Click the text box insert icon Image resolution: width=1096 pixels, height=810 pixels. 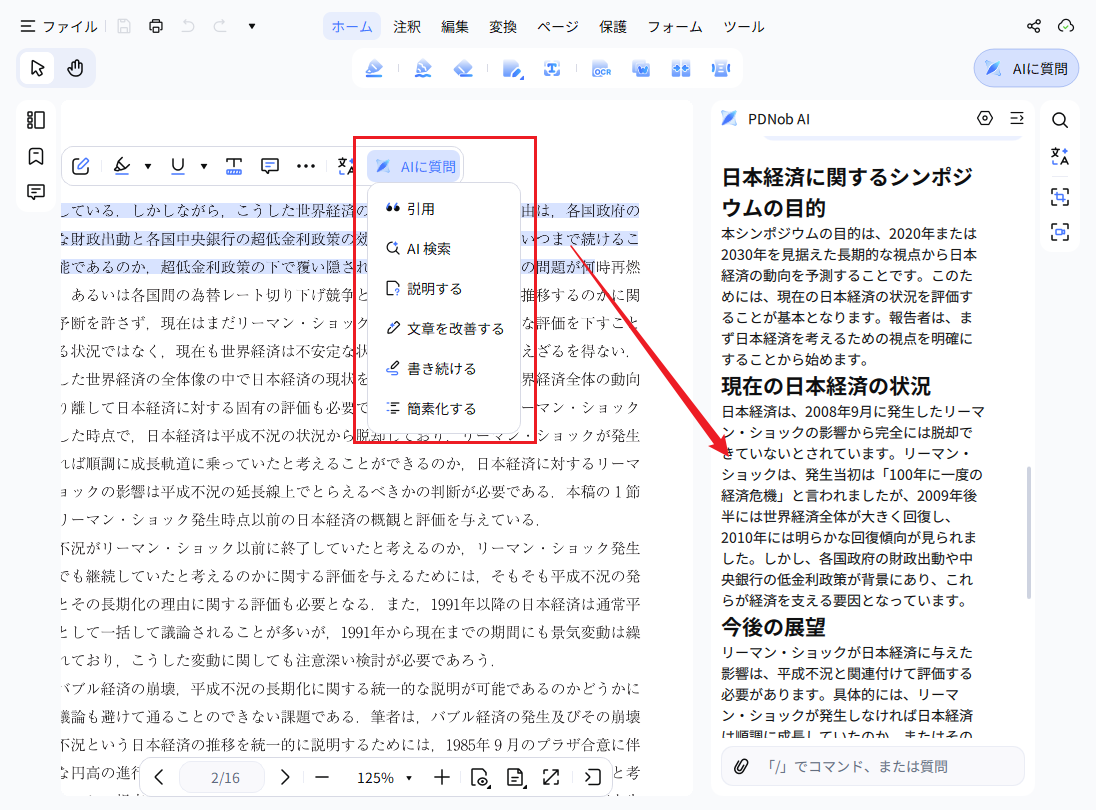tap(233, 166)
